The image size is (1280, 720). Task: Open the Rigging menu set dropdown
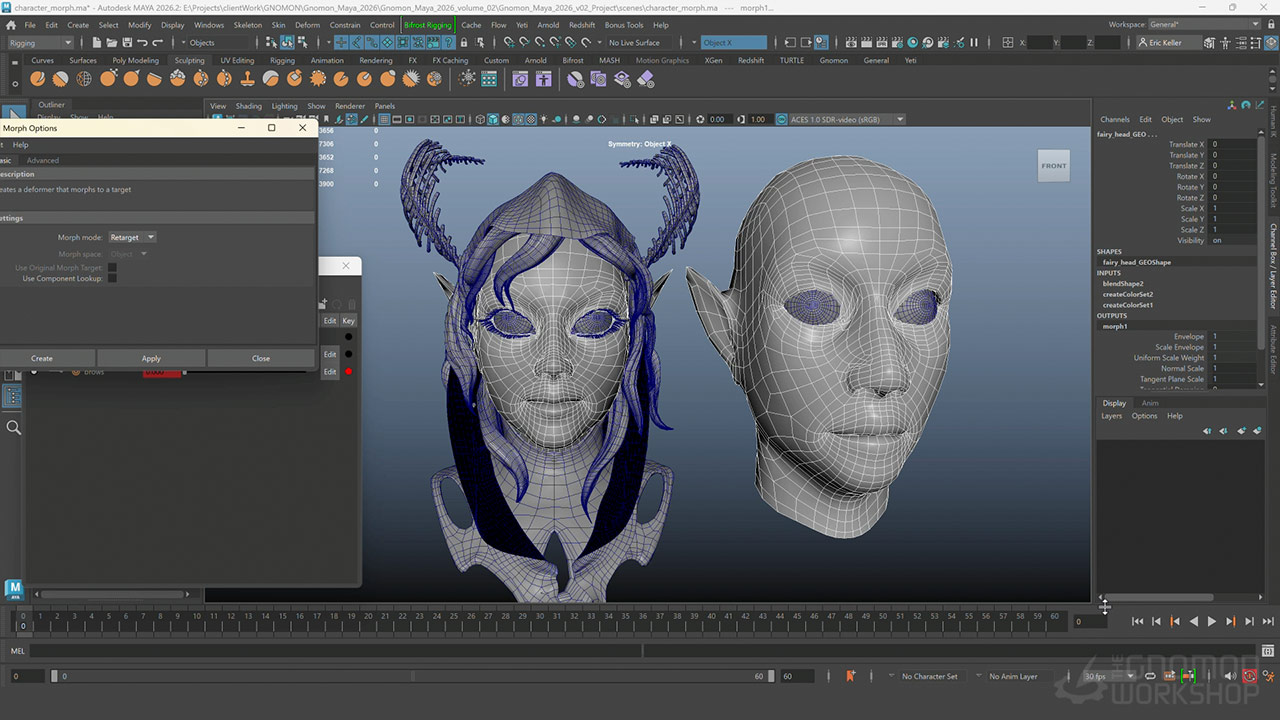40,43
